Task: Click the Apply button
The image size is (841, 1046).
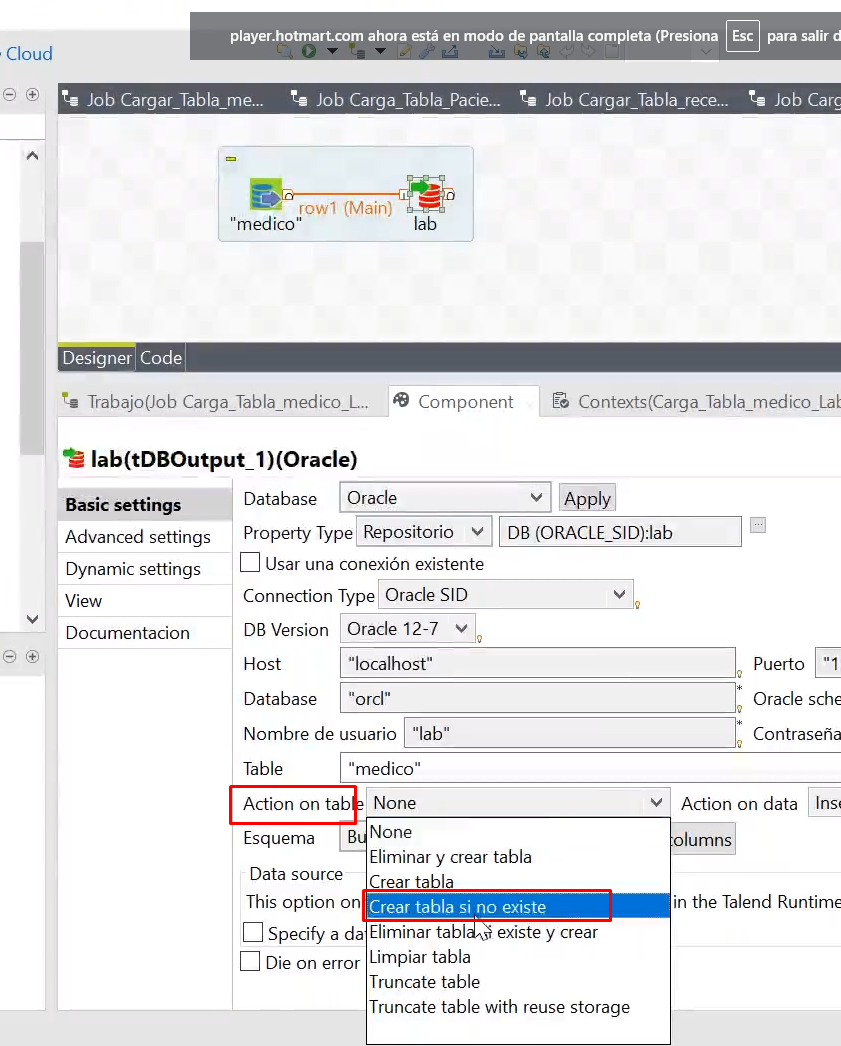Action: point(587,497)
